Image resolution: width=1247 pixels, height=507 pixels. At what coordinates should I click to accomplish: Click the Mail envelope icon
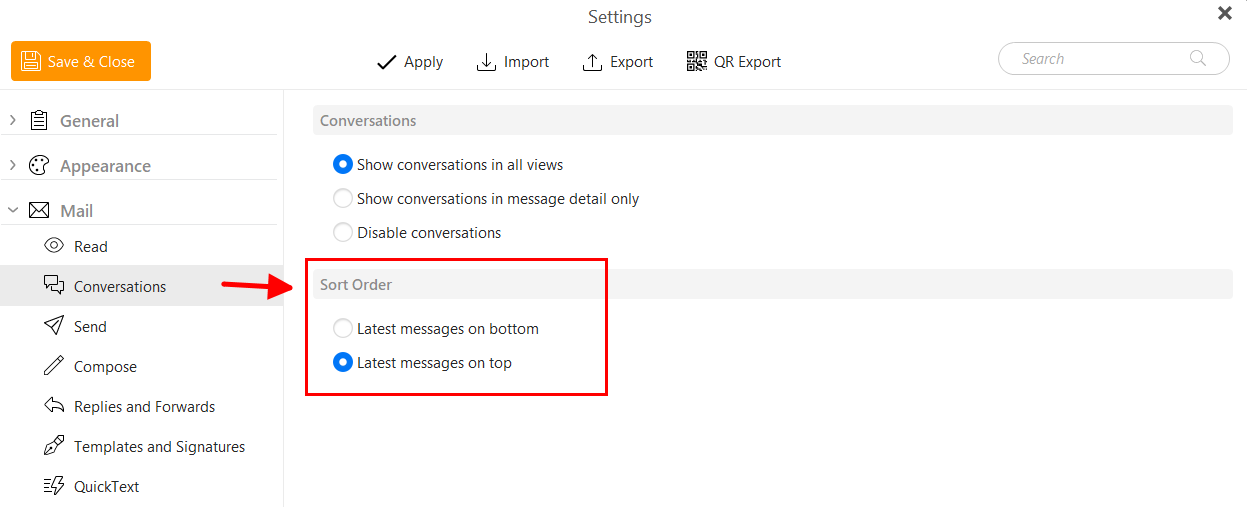39,210
